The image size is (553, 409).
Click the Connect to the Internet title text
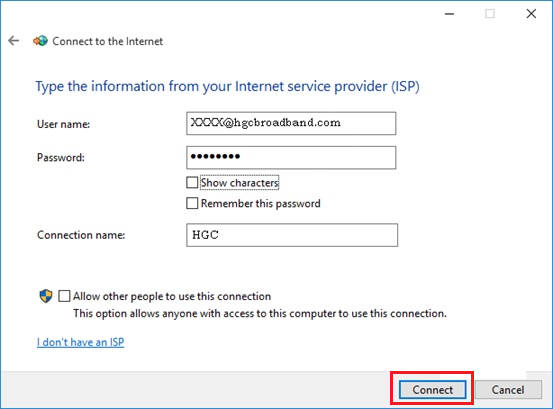[x=108, y=41]
